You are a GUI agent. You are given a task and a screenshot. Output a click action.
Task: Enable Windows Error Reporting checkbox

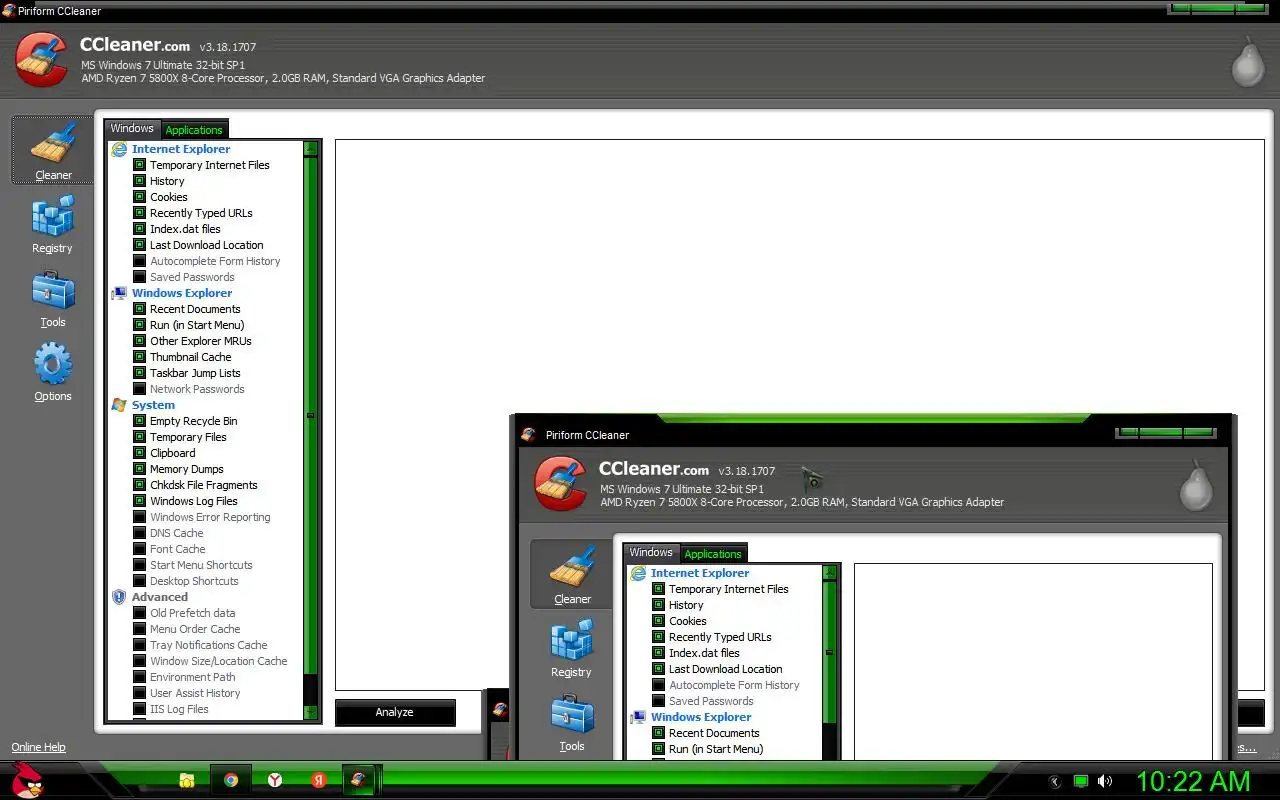point(140,517)
